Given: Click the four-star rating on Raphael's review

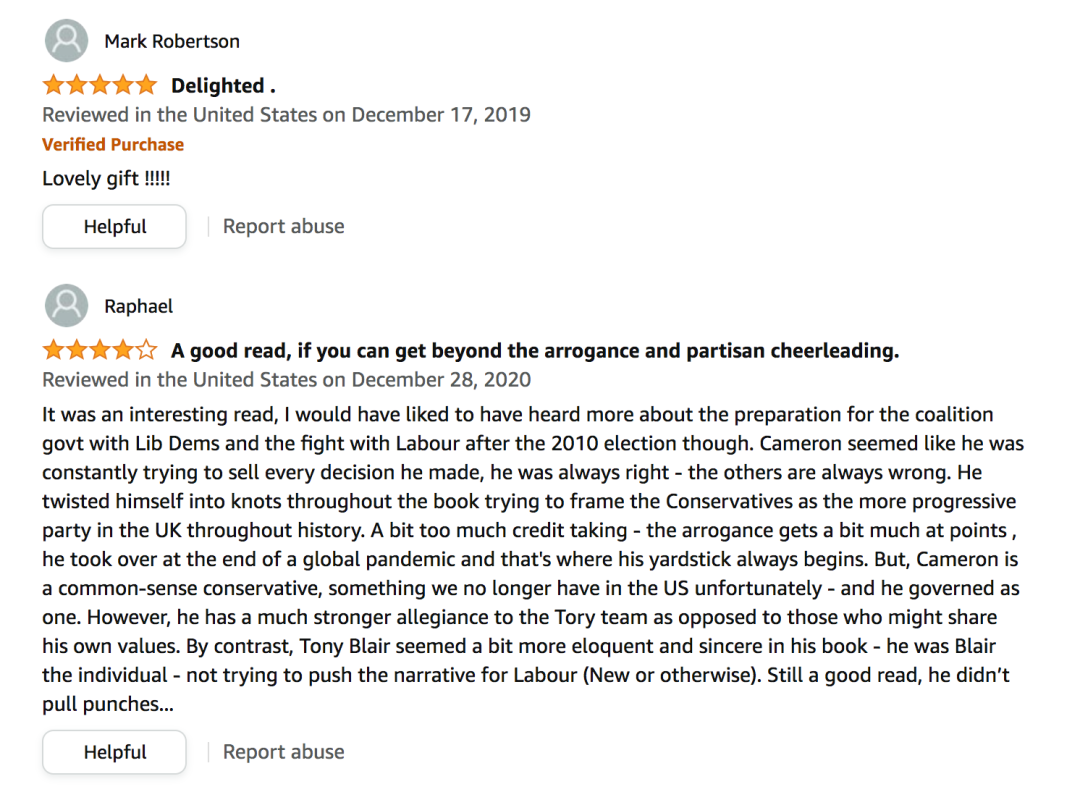Looking at the screenshot, I should click(x=100, y=350).
